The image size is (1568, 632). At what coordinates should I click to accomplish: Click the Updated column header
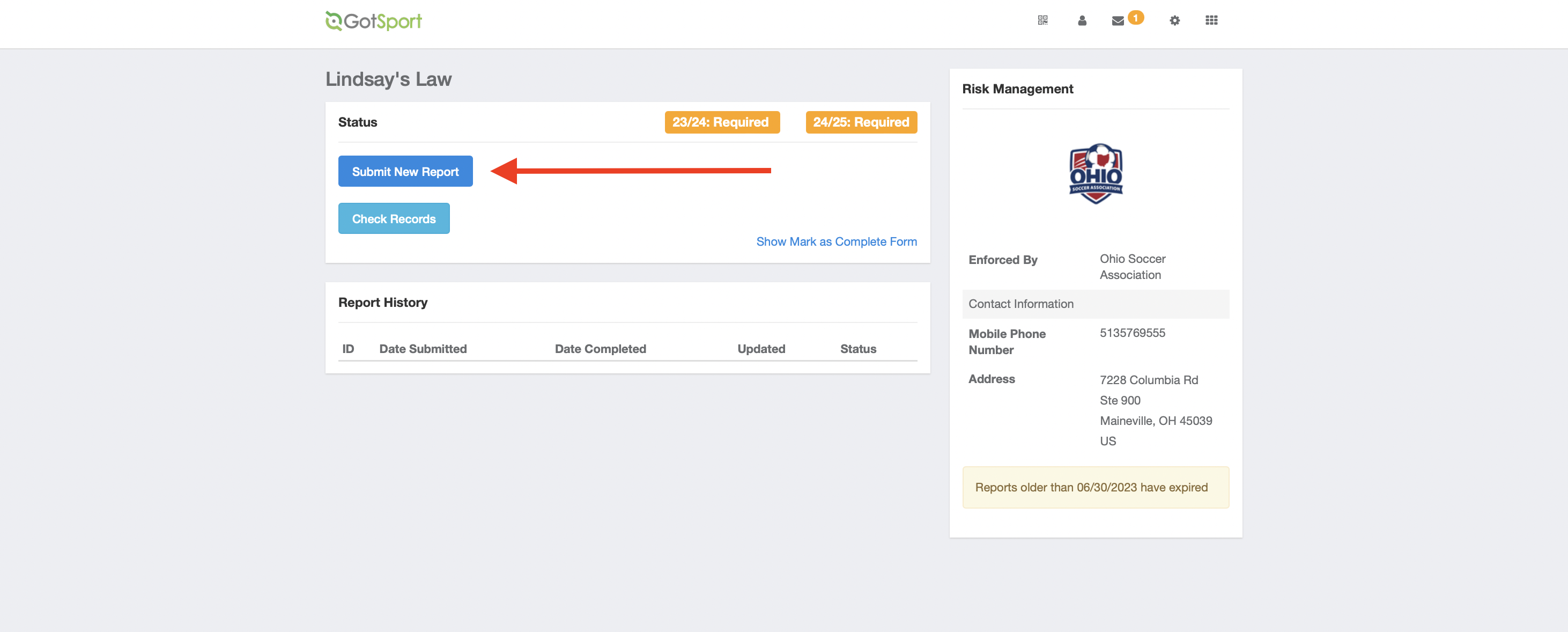click(761, 349)
